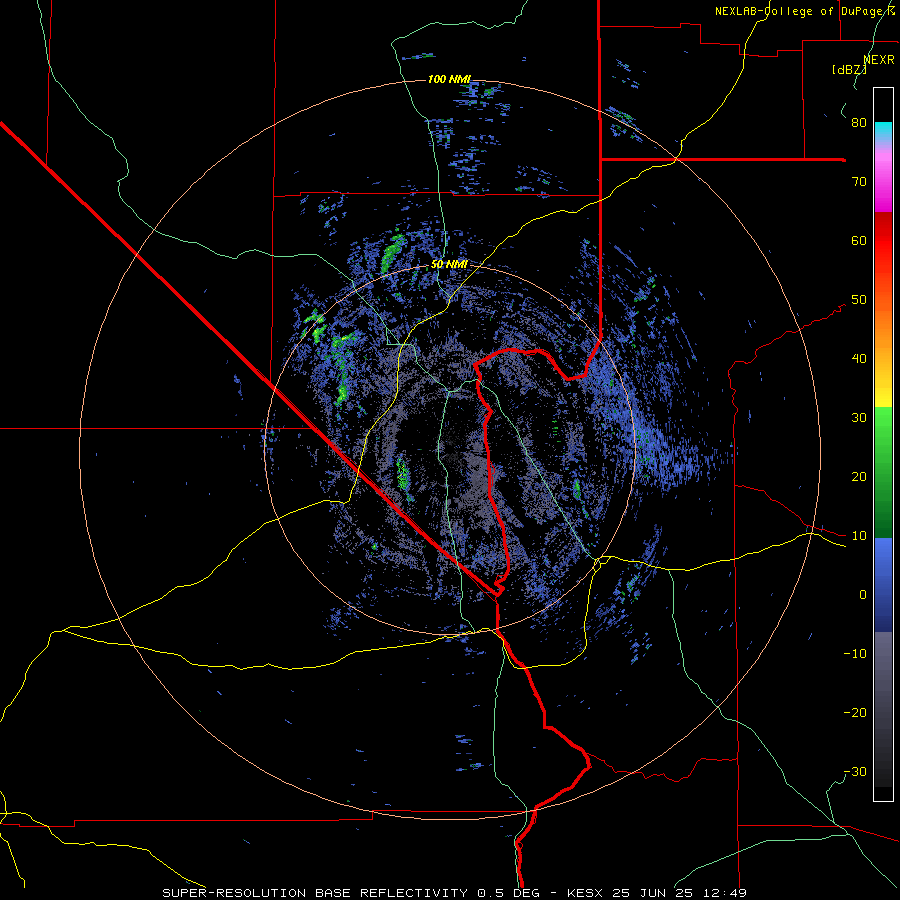
Task: Click the 0 value on dBZ scale
Action: [863, 595]
